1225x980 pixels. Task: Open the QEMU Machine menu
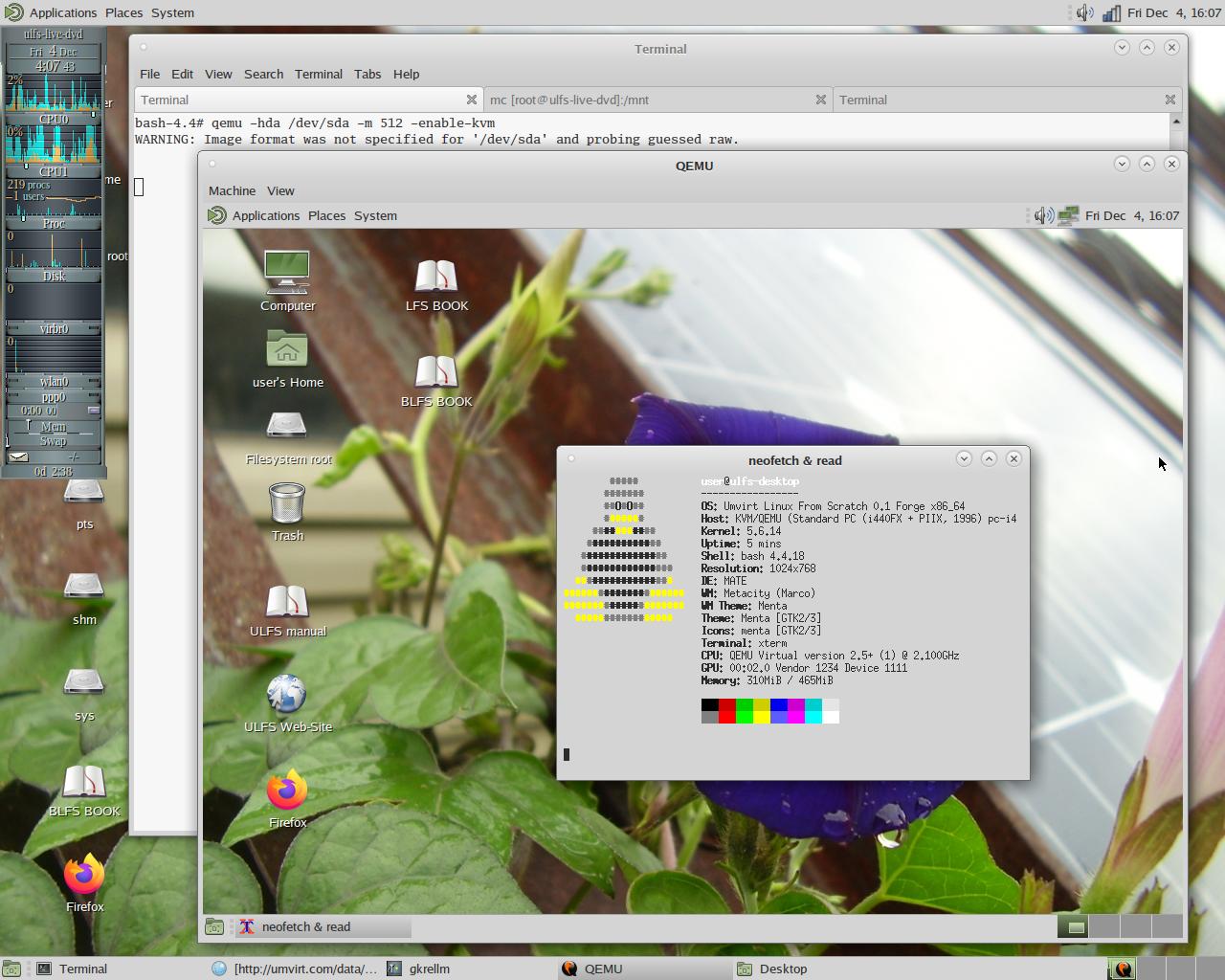[232, 190]
